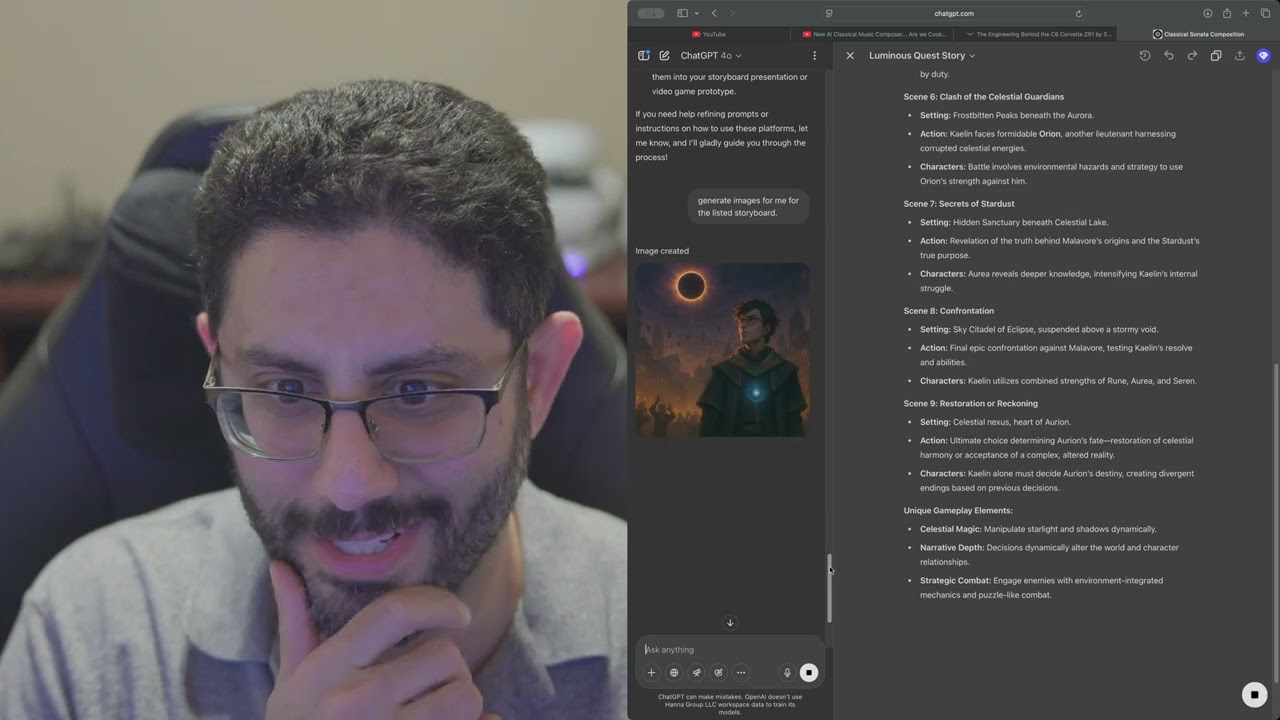Show Safari tab overview

1265,13
